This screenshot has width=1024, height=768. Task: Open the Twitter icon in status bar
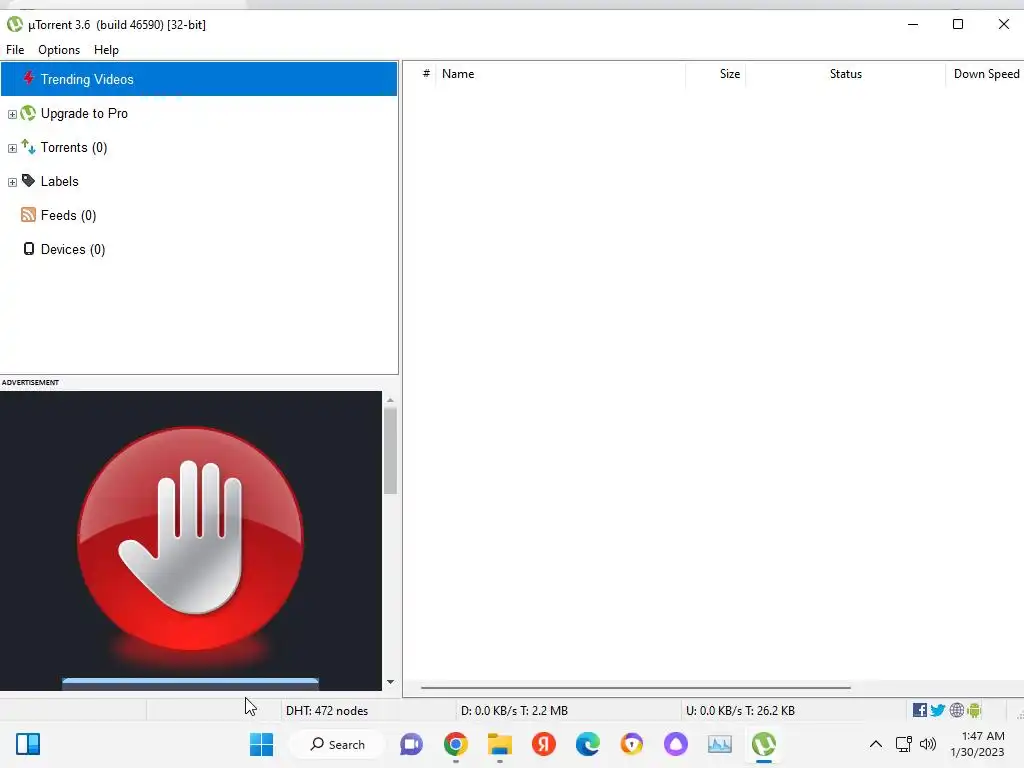(938, 710)
